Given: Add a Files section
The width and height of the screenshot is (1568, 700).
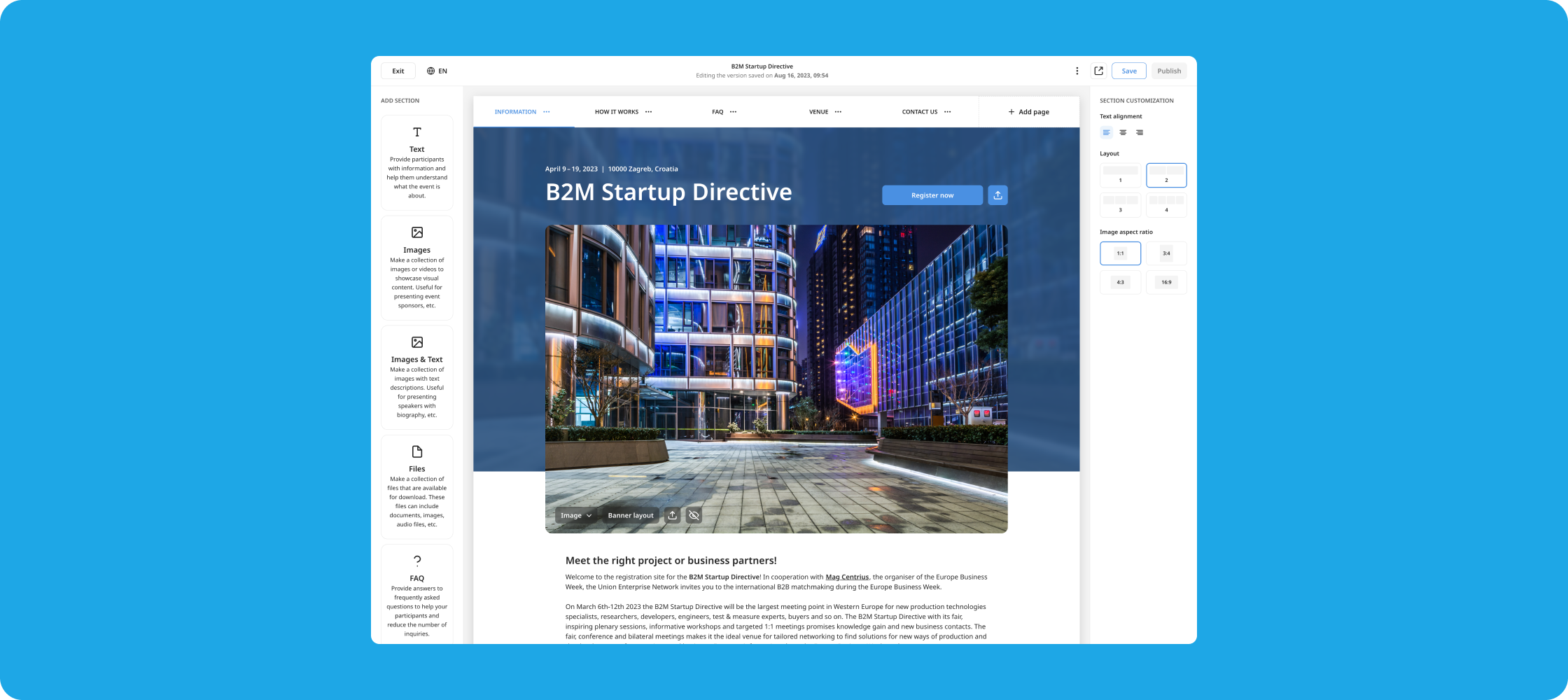Looking at the screenshot, I should 416,486.
